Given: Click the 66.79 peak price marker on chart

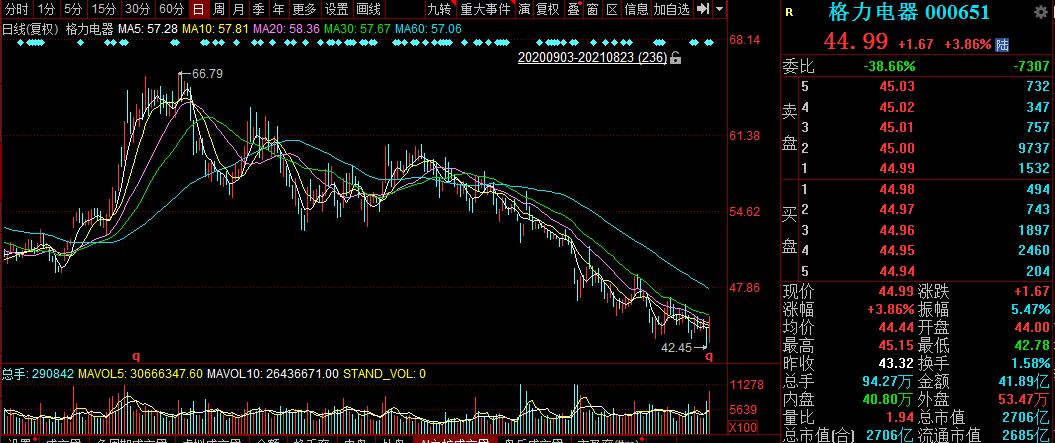Looking at the screenshot, I should pyautogui.click(x=207, y=73).
